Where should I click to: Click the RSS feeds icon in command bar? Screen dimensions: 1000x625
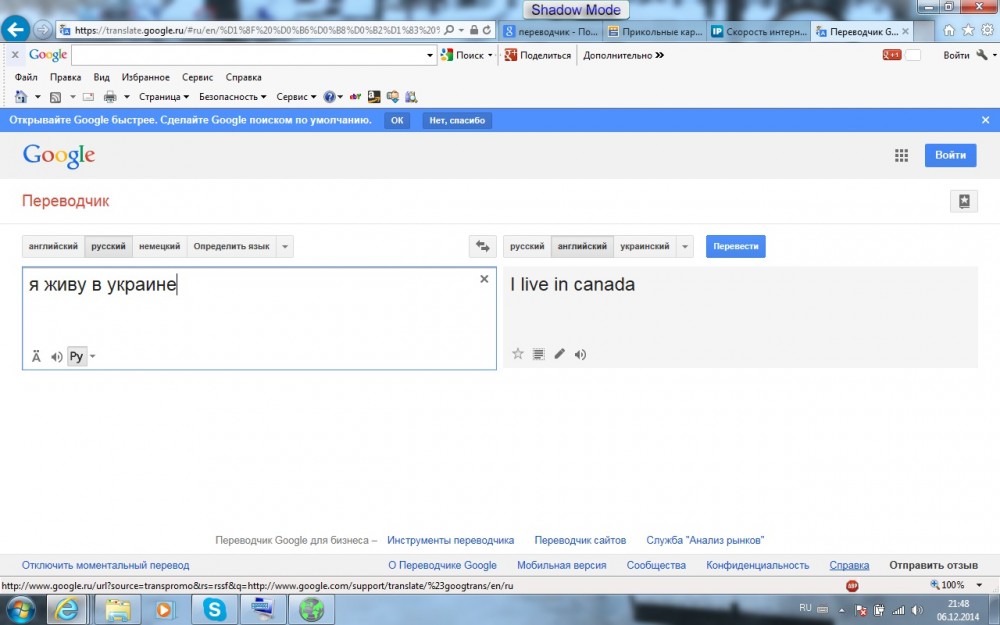(55, 97)
